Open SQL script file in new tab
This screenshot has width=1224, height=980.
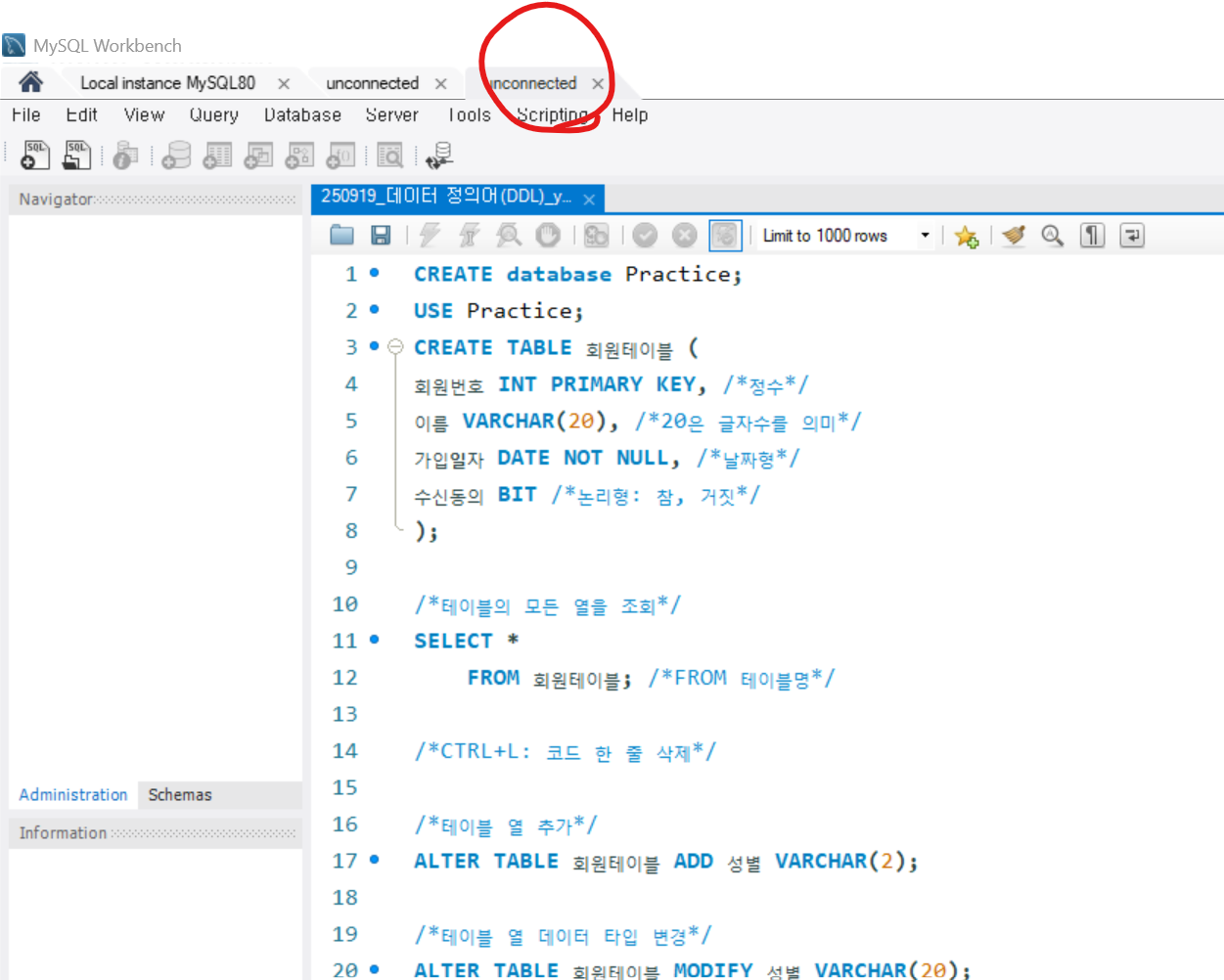[x=76, y=155]
